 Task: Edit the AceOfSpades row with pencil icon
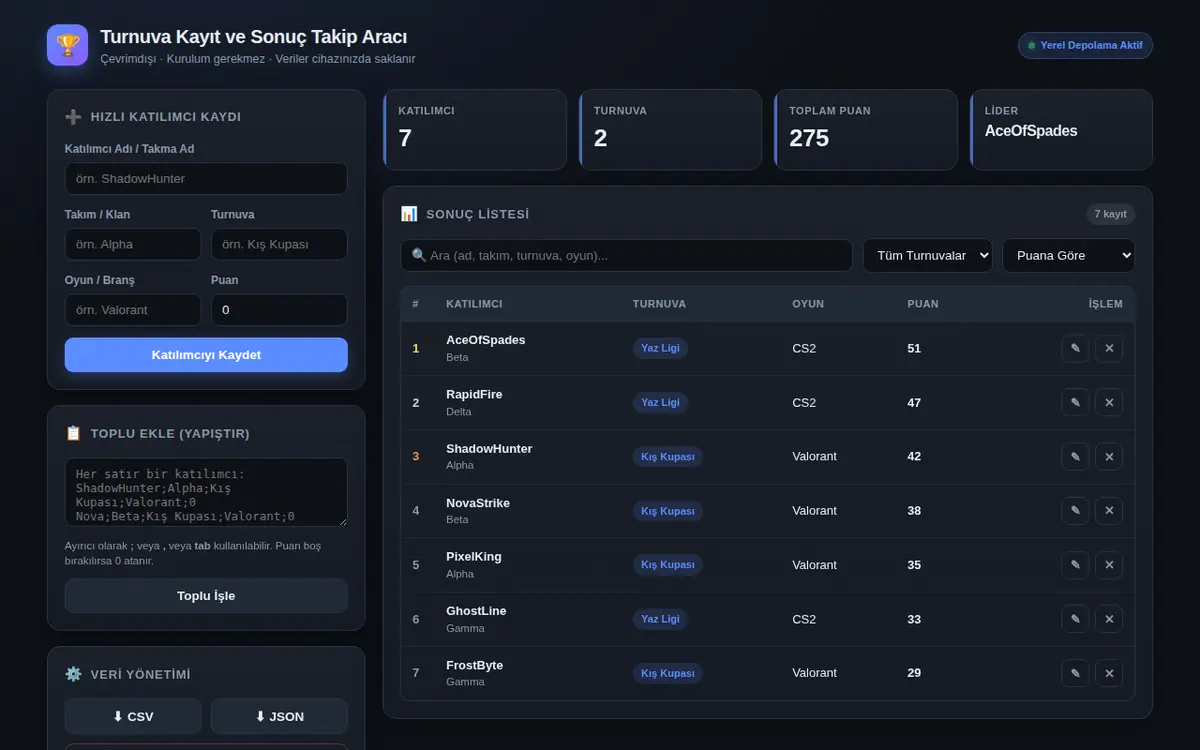click(1075, 348)
